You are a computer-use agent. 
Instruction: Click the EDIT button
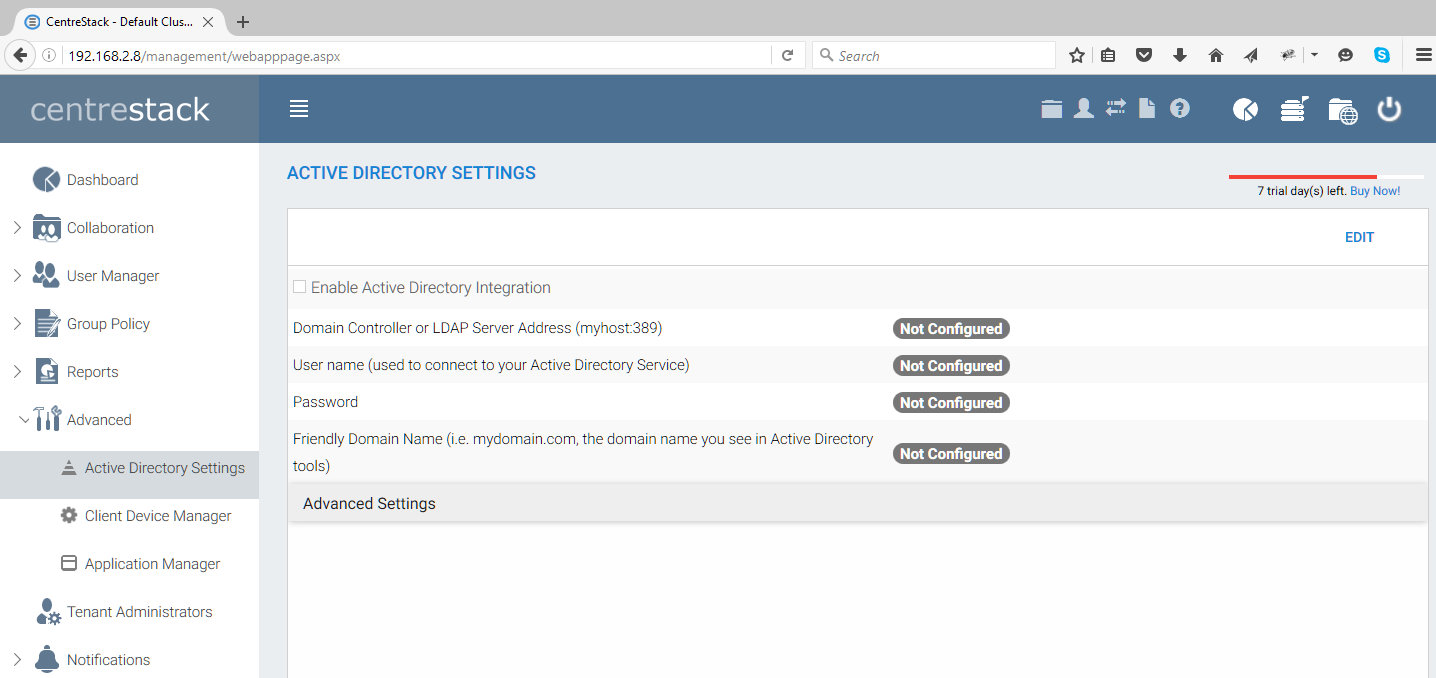click(x=1359, y=237)
